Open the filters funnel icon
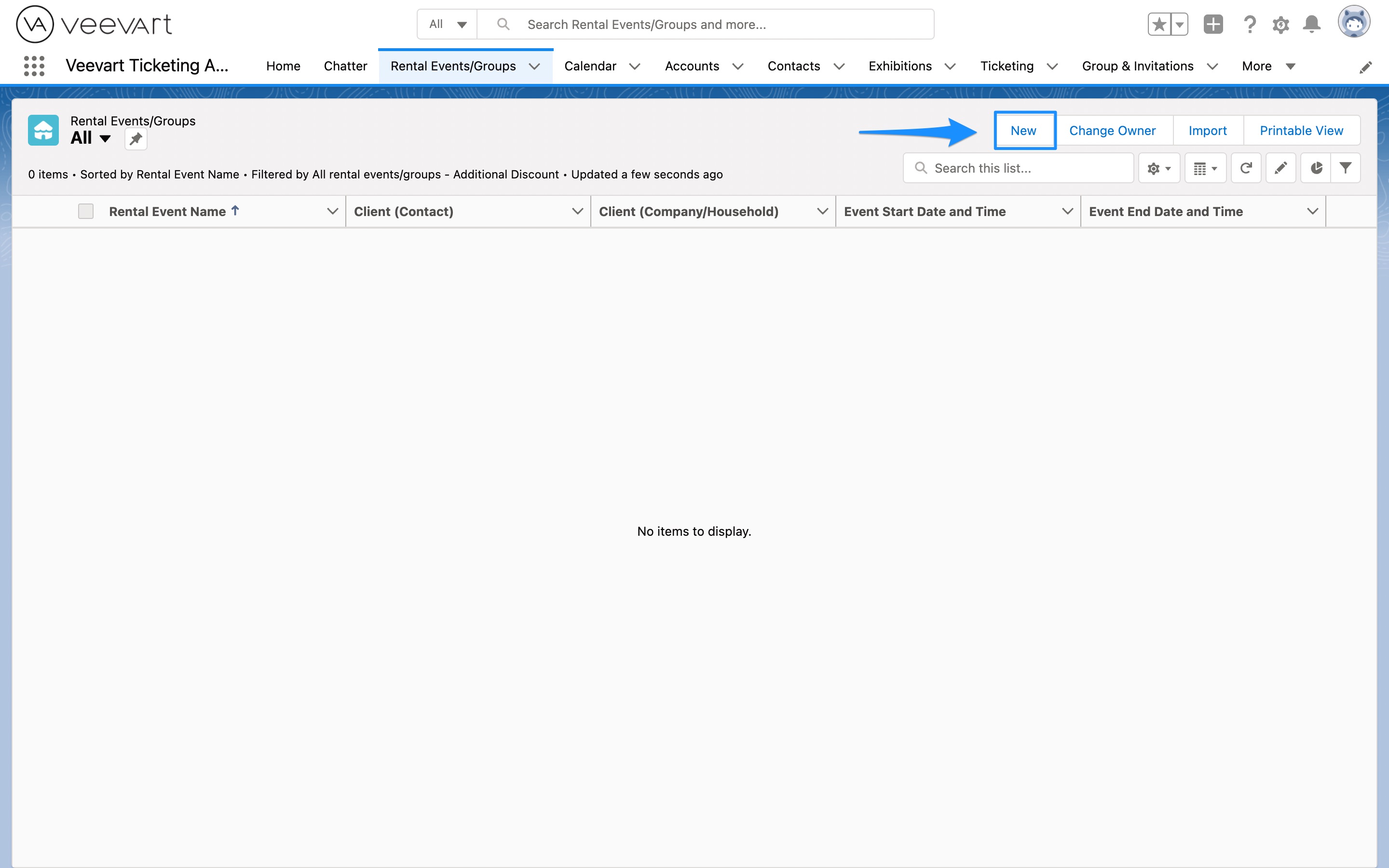Screen dimensions: 1389x868 [x=1346, y=168]
